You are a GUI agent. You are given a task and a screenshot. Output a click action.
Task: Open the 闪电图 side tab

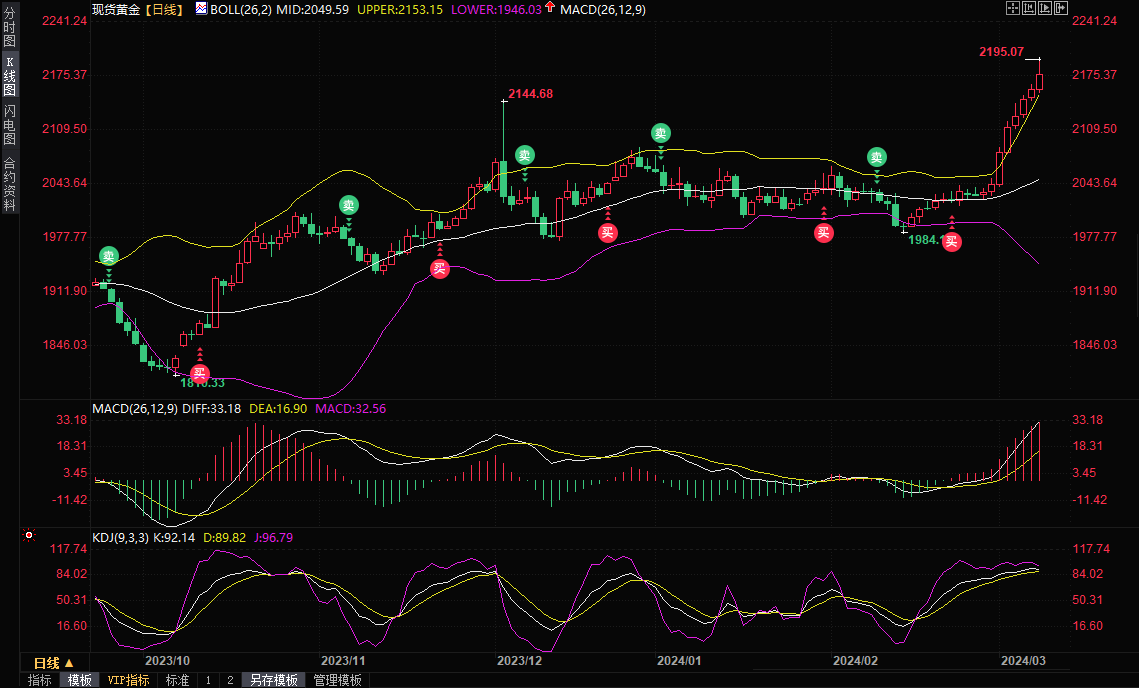click(9, 124)
